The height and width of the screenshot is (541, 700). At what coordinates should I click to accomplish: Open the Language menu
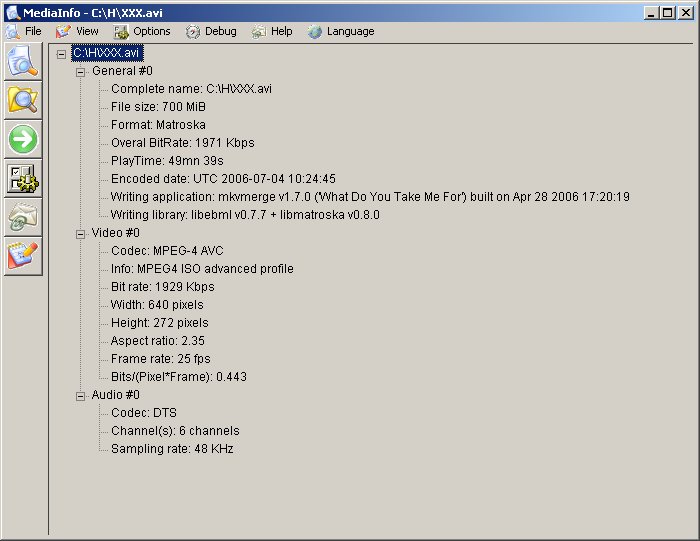pos(350,31)
